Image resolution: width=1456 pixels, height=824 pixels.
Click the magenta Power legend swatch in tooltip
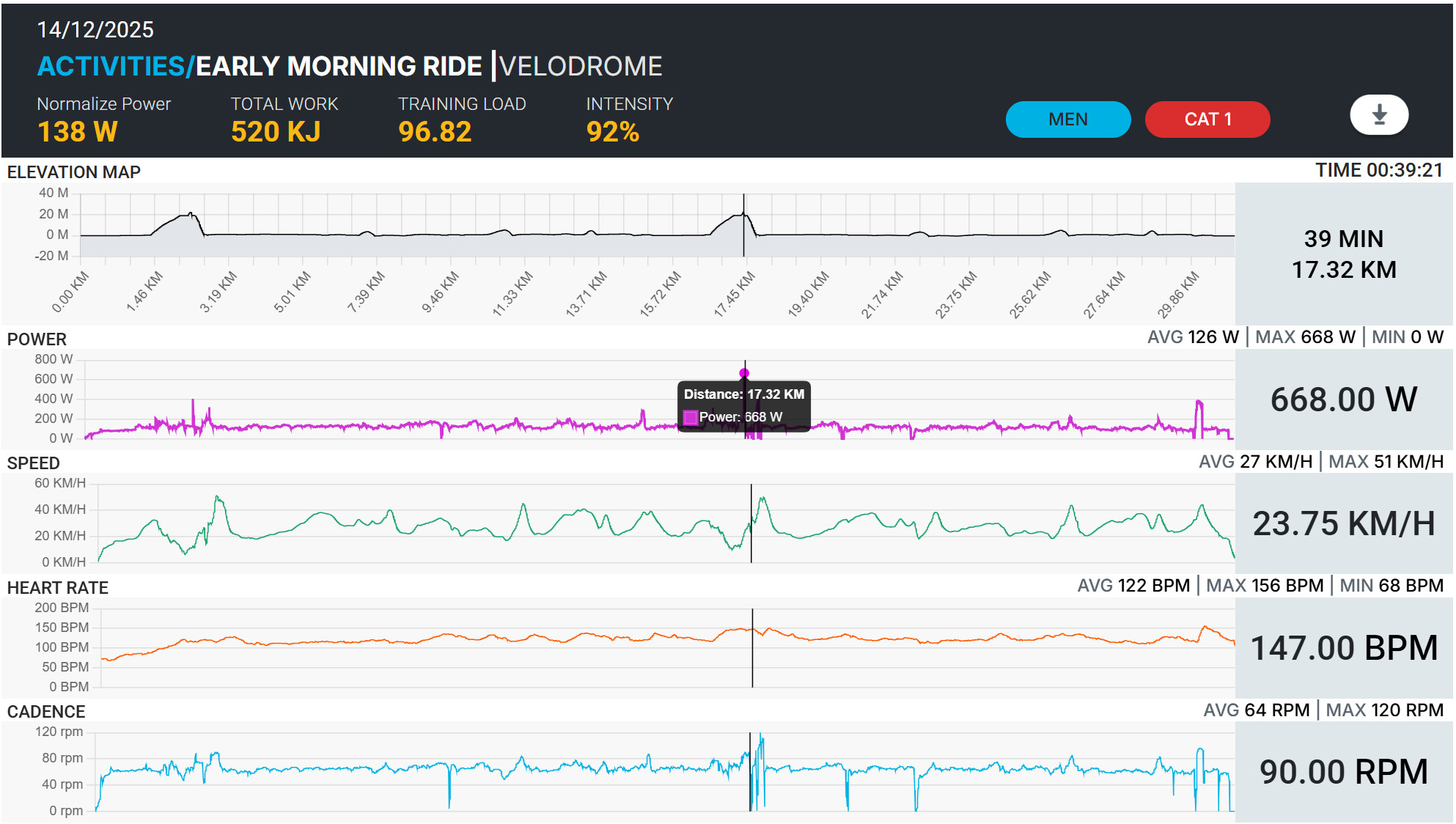[690, 417]
